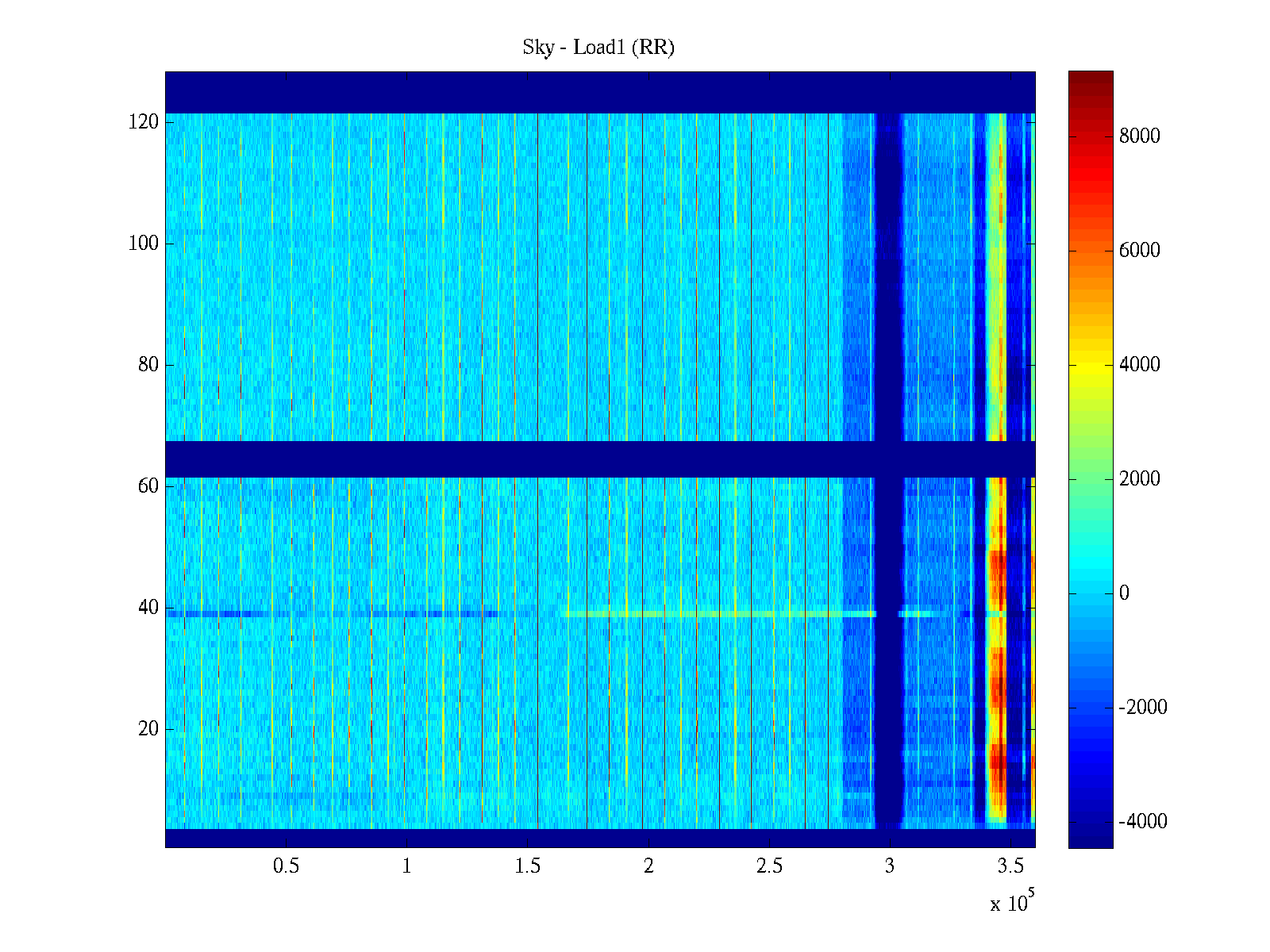Select the x-axis tick label 0.5
The image size is (1270, 952).
click(x=286, y=866)
